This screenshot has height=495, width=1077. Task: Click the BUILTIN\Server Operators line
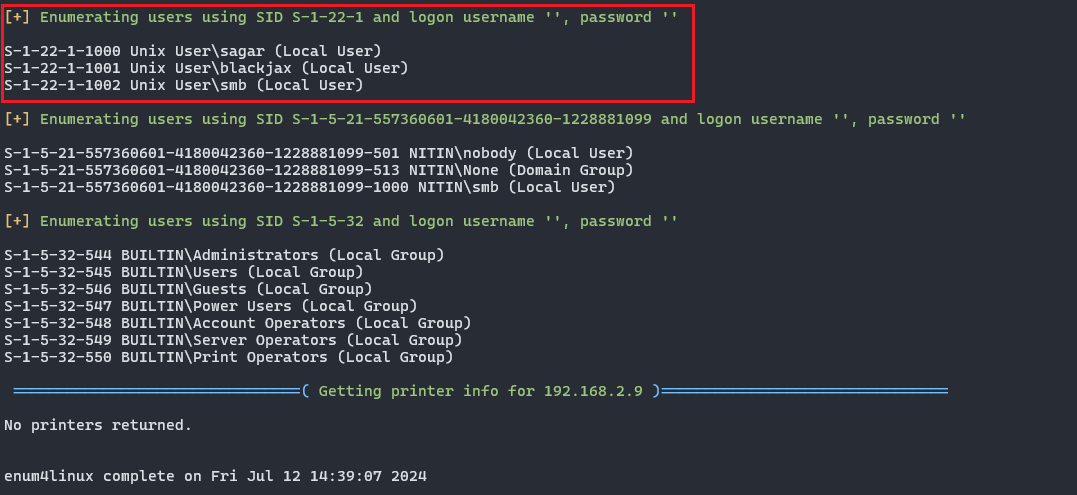click(233, 340)
